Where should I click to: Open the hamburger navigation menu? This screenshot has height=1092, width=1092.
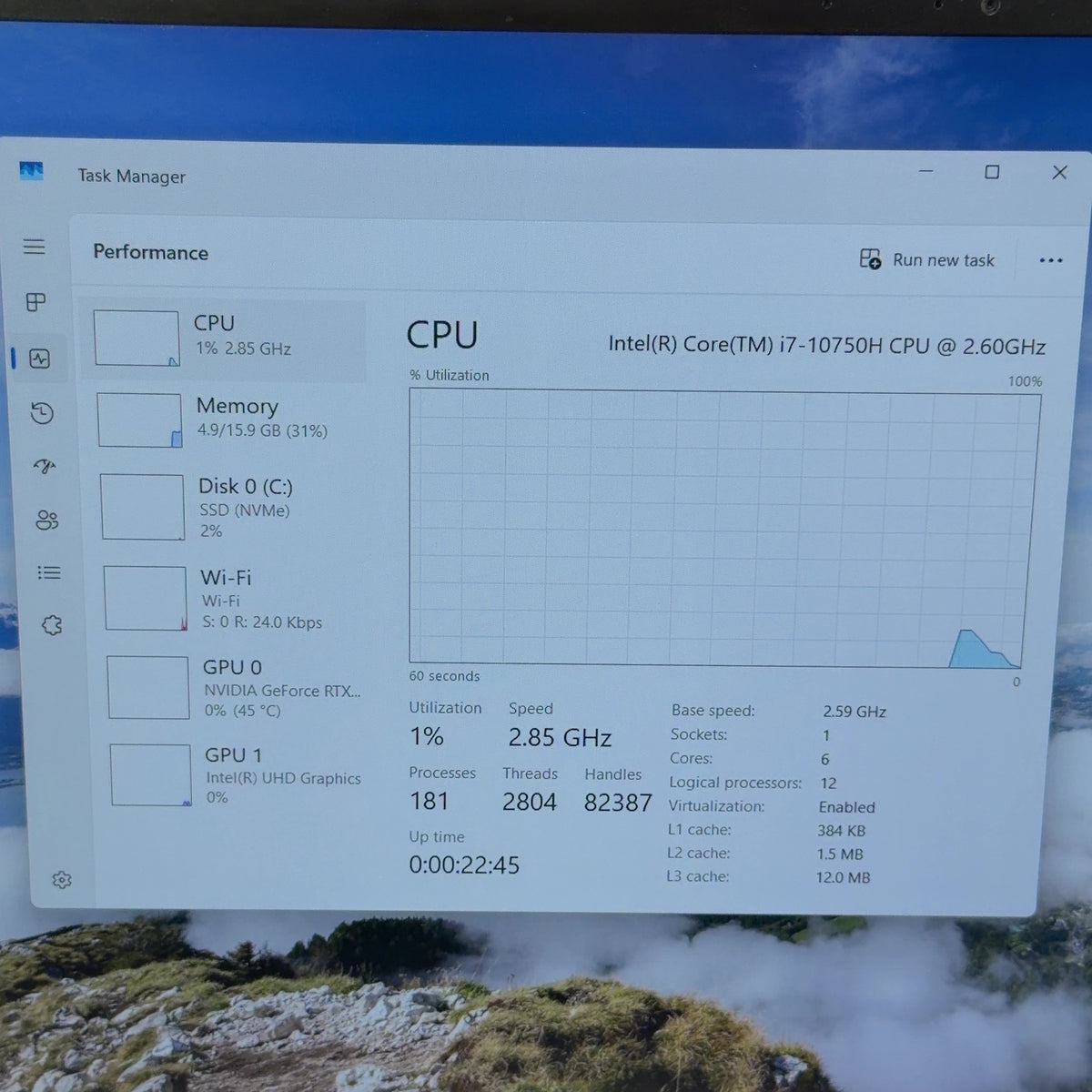[x=34, y=247]
